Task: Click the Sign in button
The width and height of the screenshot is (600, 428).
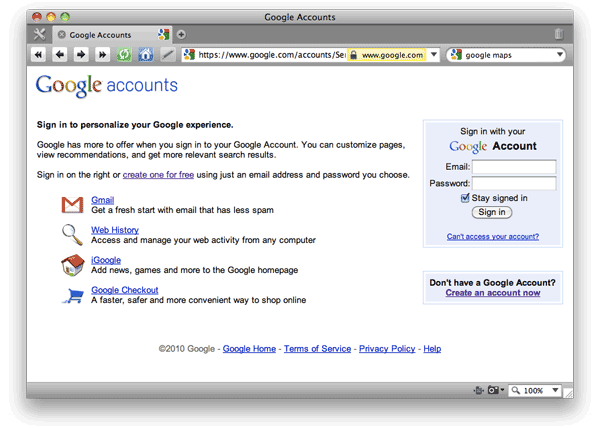Action: click(x=492, y=212)
